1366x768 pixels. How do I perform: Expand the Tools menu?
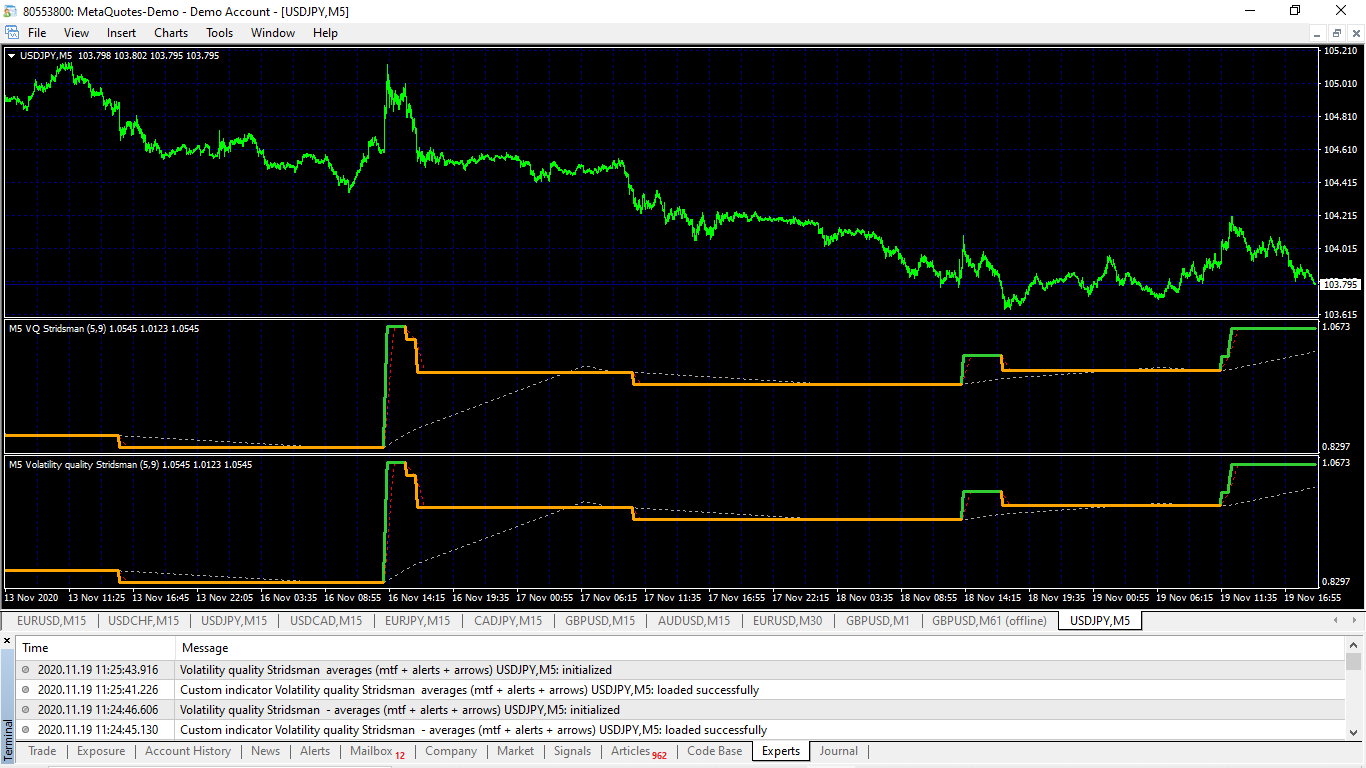[x=219, y=33]
